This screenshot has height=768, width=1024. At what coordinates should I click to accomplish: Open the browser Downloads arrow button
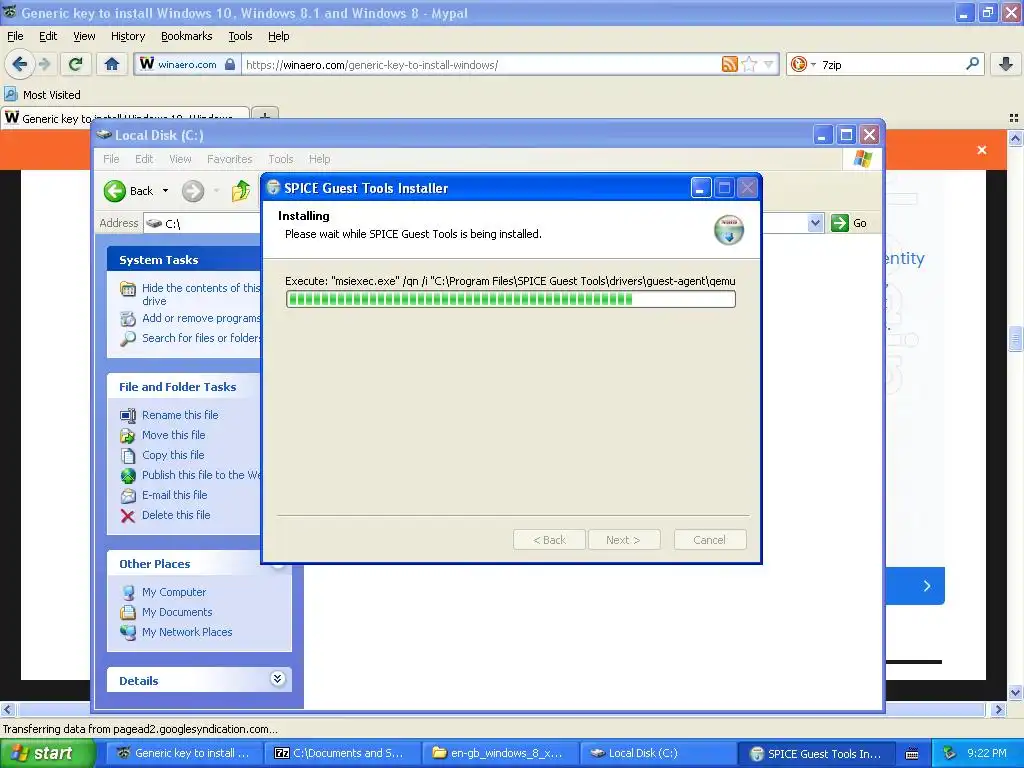(x=1006, y=64)
